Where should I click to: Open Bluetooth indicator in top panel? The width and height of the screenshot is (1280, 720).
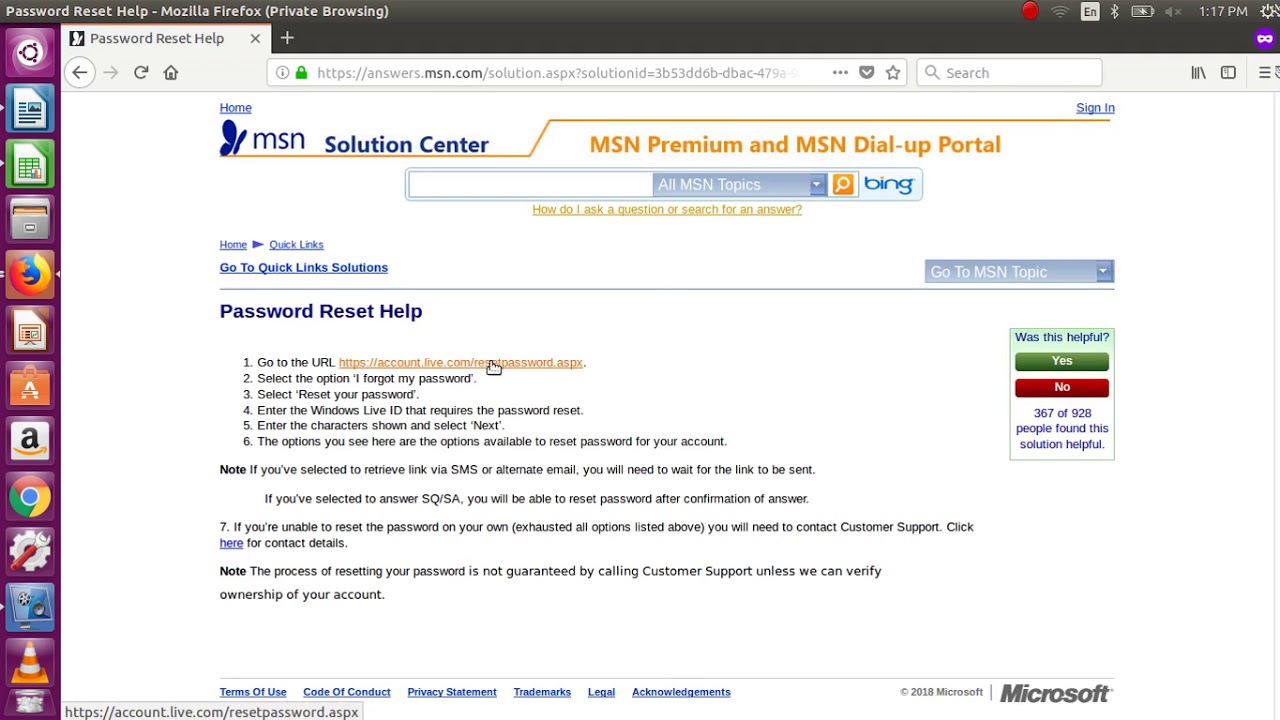pyautogui.click(x=1114, y=11)
